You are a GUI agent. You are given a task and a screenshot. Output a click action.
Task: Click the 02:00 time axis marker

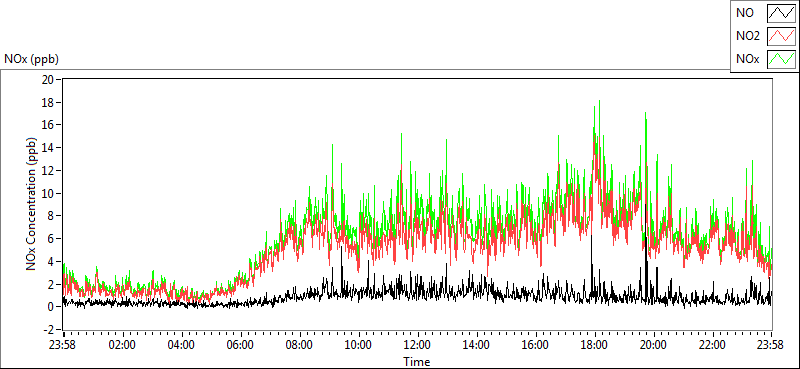tap(122, 345)
